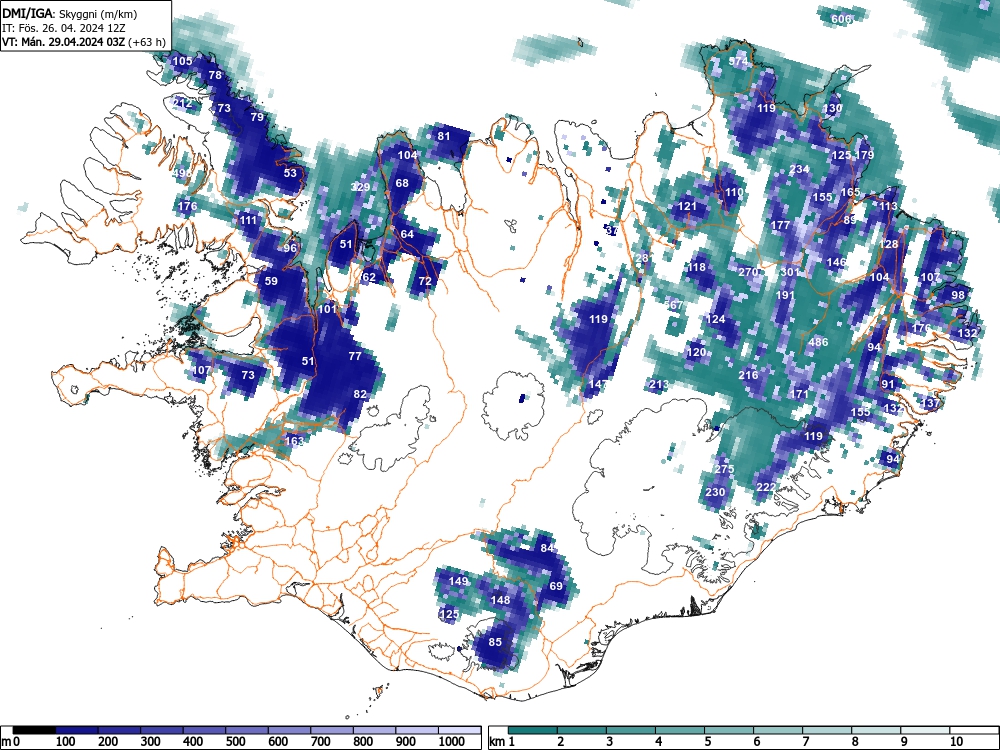The image size is (1000, 750).
Task: Click the visibility value '128' on the map
Action: point(888,244)
